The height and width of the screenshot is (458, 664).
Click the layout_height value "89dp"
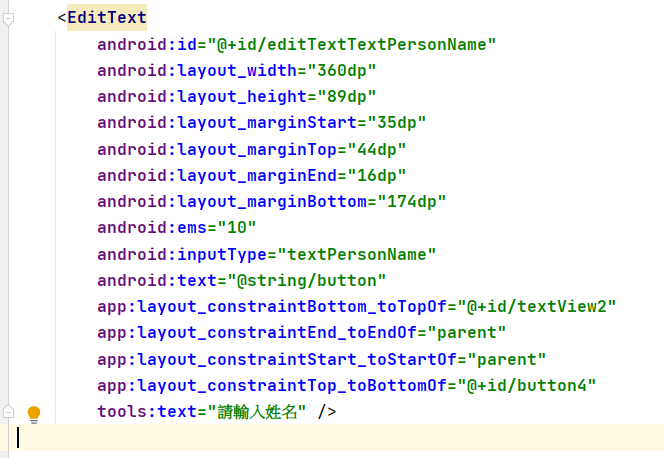[346, 97]
